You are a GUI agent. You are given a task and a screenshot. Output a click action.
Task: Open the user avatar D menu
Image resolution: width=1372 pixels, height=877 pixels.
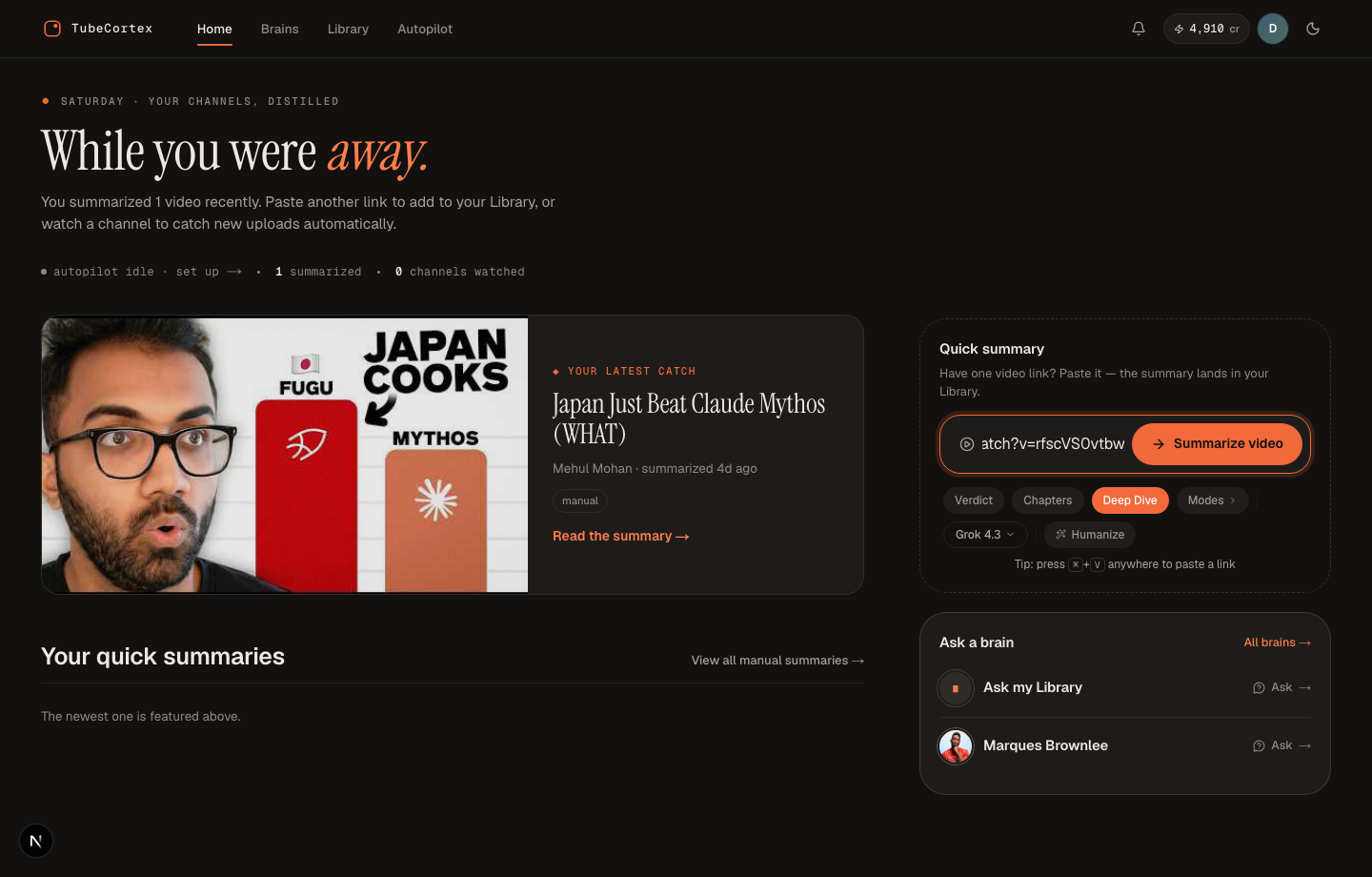point(1273,29)
